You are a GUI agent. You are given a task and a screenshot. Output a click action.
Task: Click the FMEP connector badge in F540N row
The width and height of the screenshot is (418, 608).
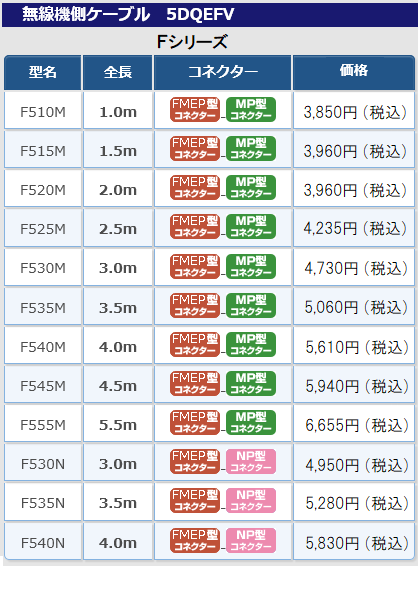click(195, 541)
